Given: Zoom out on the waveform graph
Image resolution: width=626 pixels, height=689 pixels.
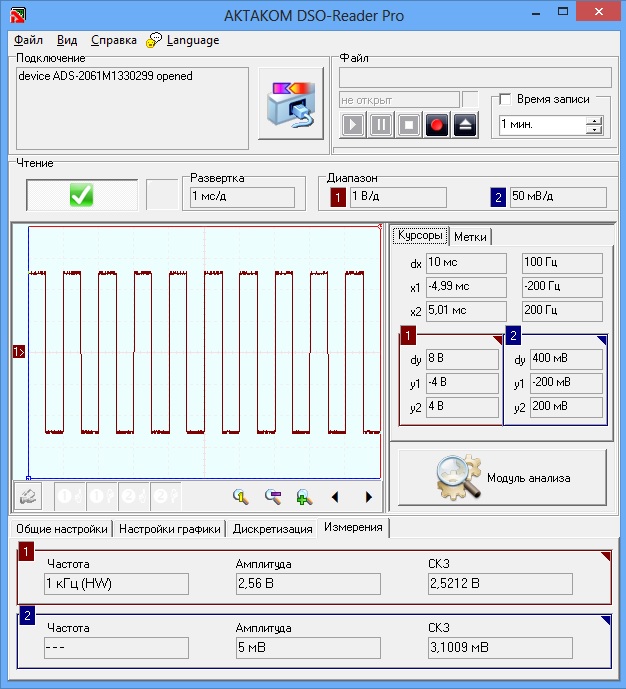Looking at the screenshot, I should 272,496.
